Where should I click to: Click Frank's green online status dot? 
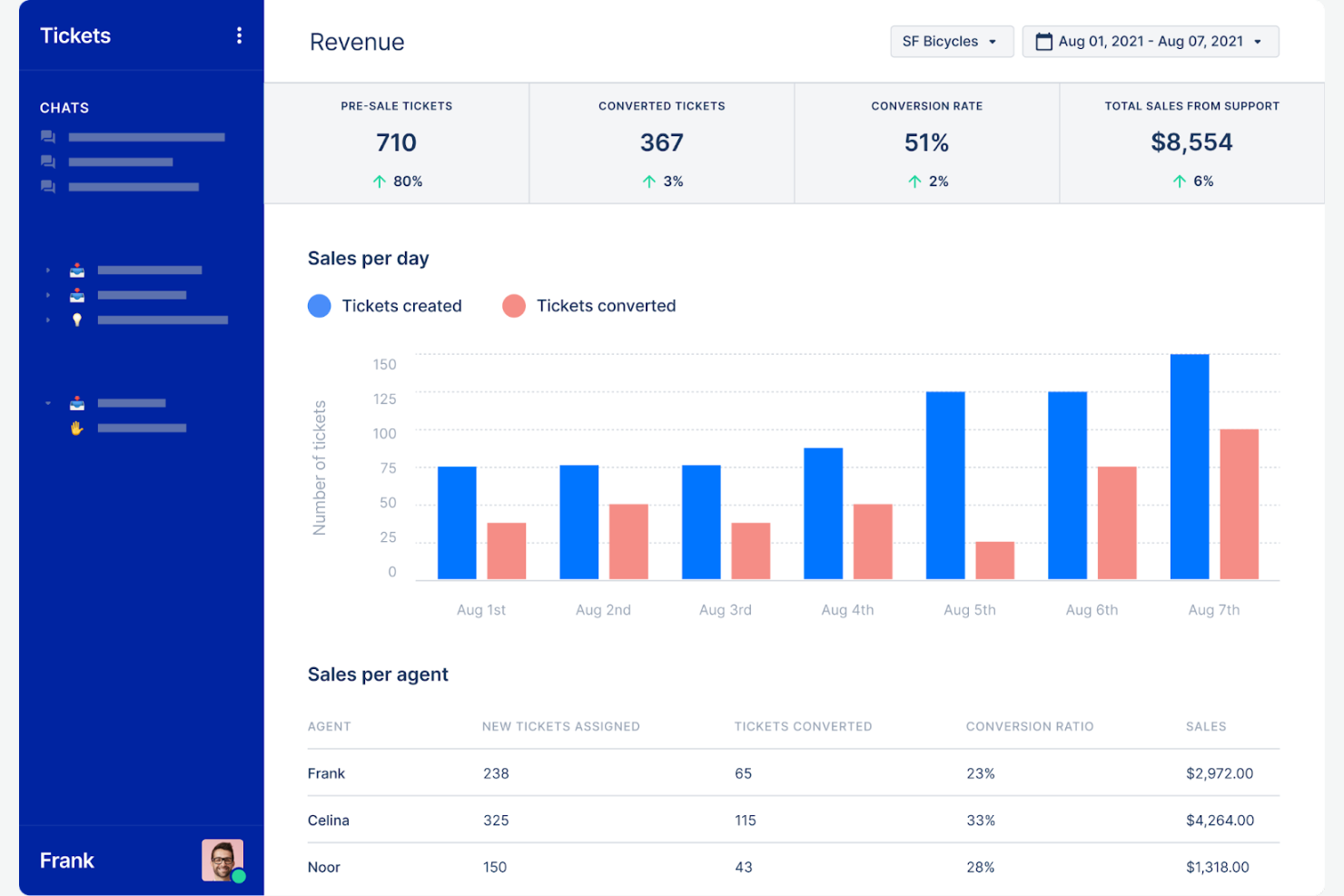pyautogui.click(x=239, y=876)
